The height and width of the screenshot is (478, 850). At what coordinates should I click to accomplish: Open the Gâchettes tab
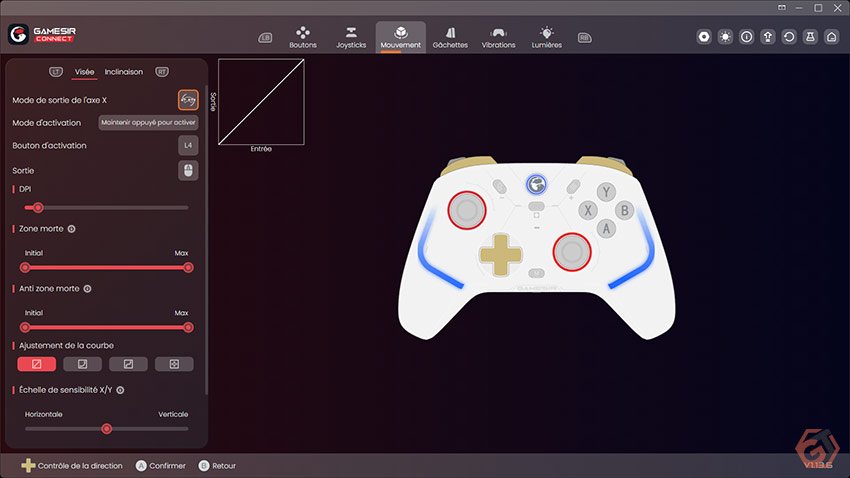click(x=450, y=37)
